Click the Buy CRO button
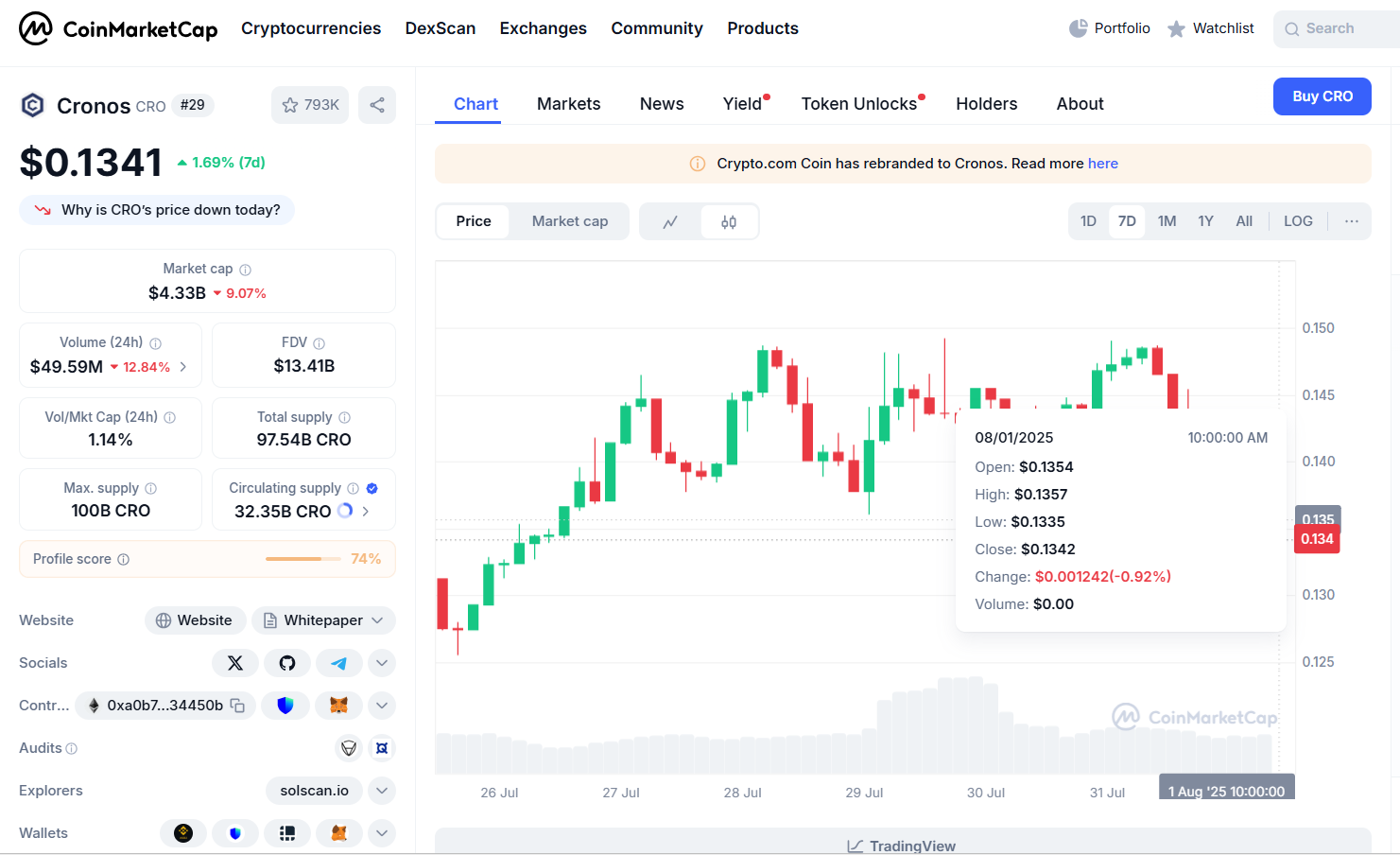This screenshot has height=855, width=1400. click(x=1322, y=96)
